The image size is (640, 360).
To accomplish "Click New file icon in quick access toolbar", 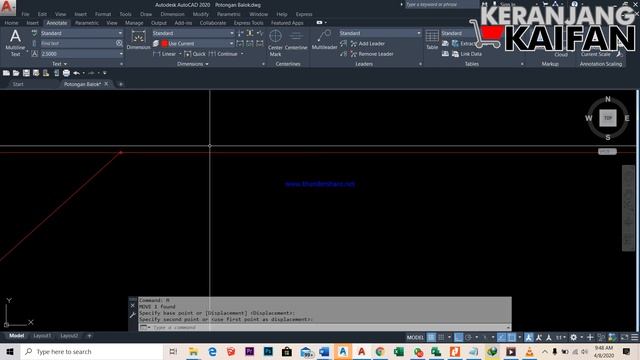I will point(6,73).
